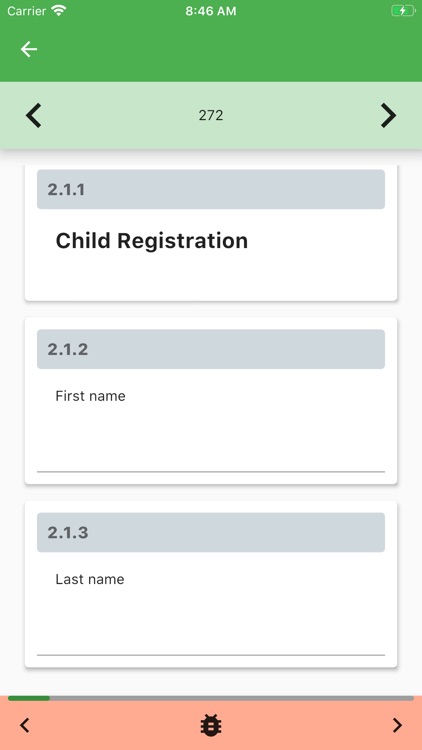Screen dimensions: 422x750
Task: Tap the Child Registration heading
Action: tap(152, 241)
